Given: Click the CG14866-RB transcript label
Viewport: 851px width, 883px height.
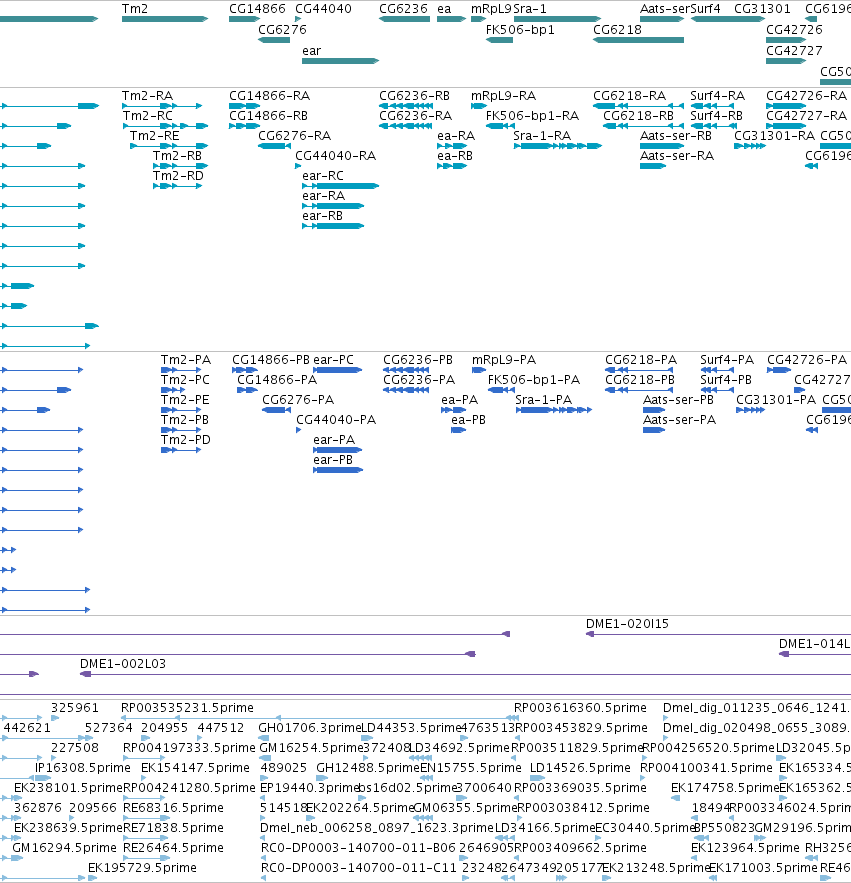Looking at the screenshot, I should pyautogui.click(x=269, y=116).
